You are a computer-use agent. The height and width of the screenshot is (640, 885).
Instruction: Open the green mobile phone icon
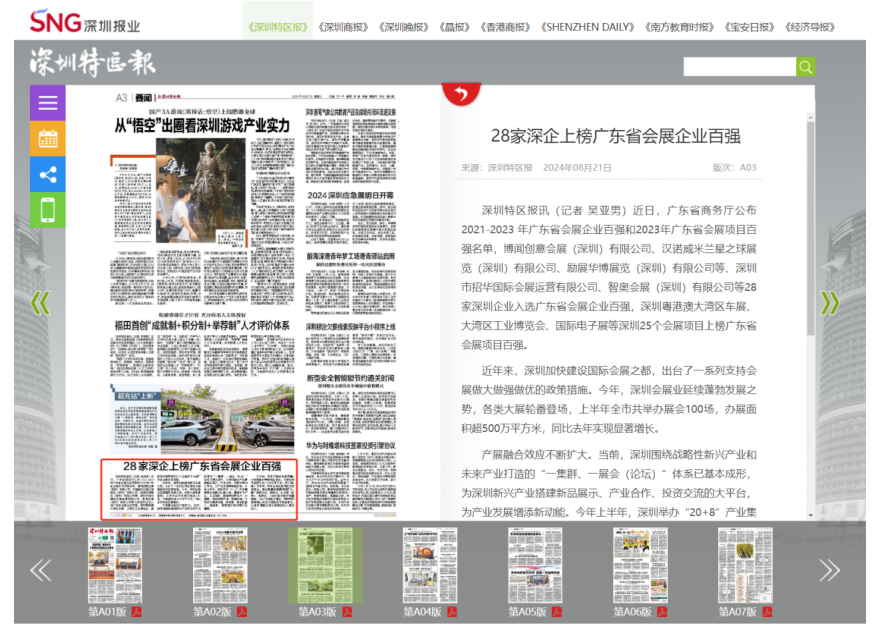click(x=47, y=210)
